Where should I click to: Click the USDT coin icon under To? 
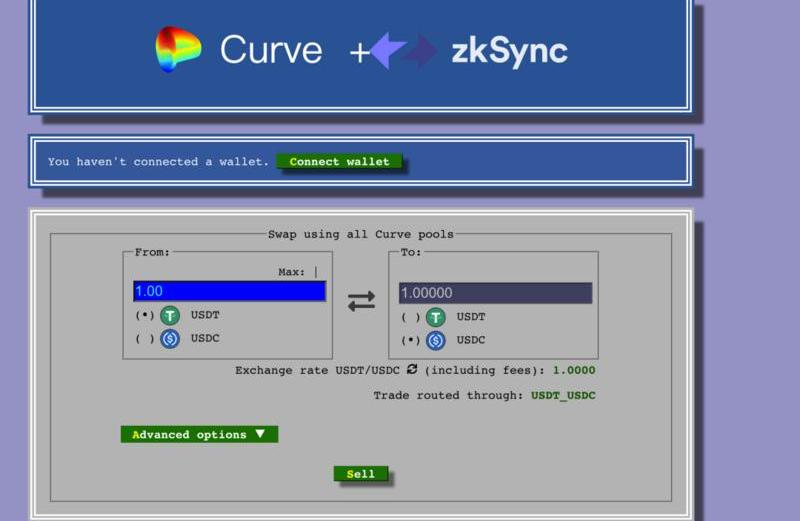tap(436, 317)
